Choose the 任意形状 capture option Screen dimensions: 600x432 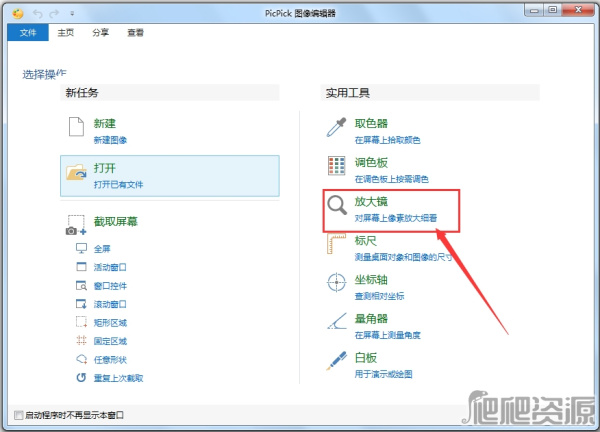pyautogui.click(x=110, y=360)
